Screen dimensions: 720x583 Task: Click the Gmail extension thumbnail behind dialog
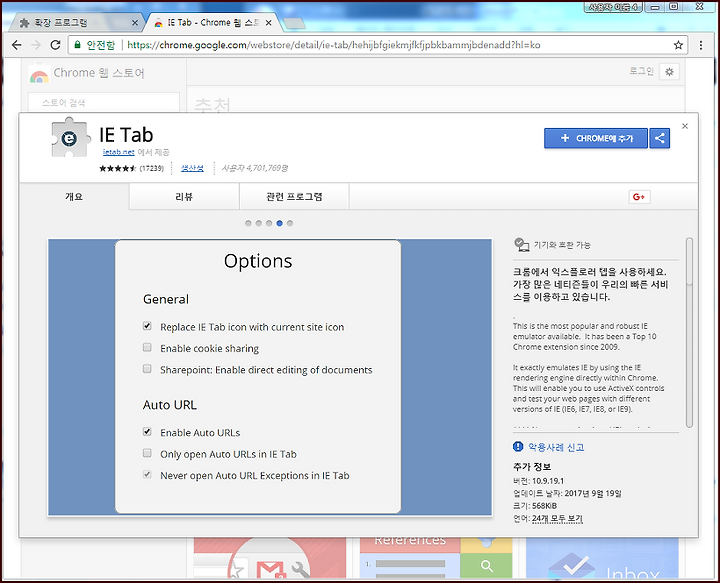[270, 557]
